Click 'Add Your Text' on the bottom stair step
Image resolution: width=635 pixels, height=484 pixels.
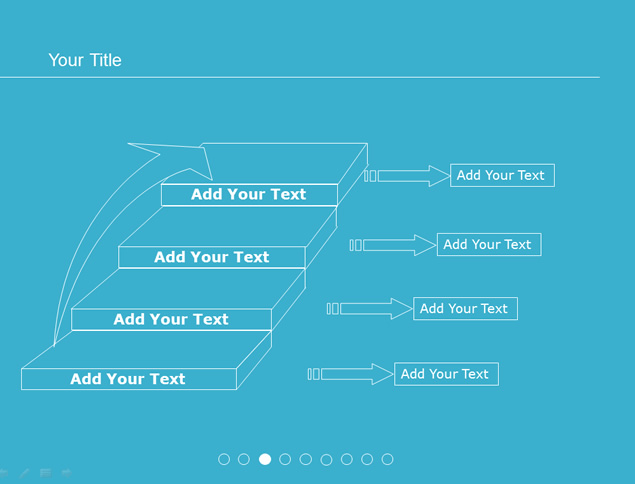(x=127, y=379)
